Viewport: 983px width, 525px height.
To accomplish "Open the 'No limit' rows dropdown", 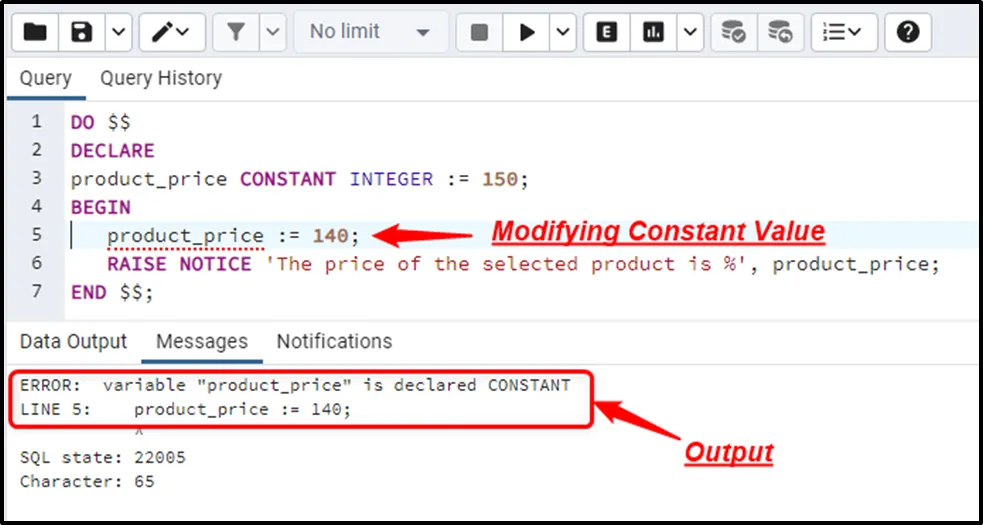I will pos(369,32).
